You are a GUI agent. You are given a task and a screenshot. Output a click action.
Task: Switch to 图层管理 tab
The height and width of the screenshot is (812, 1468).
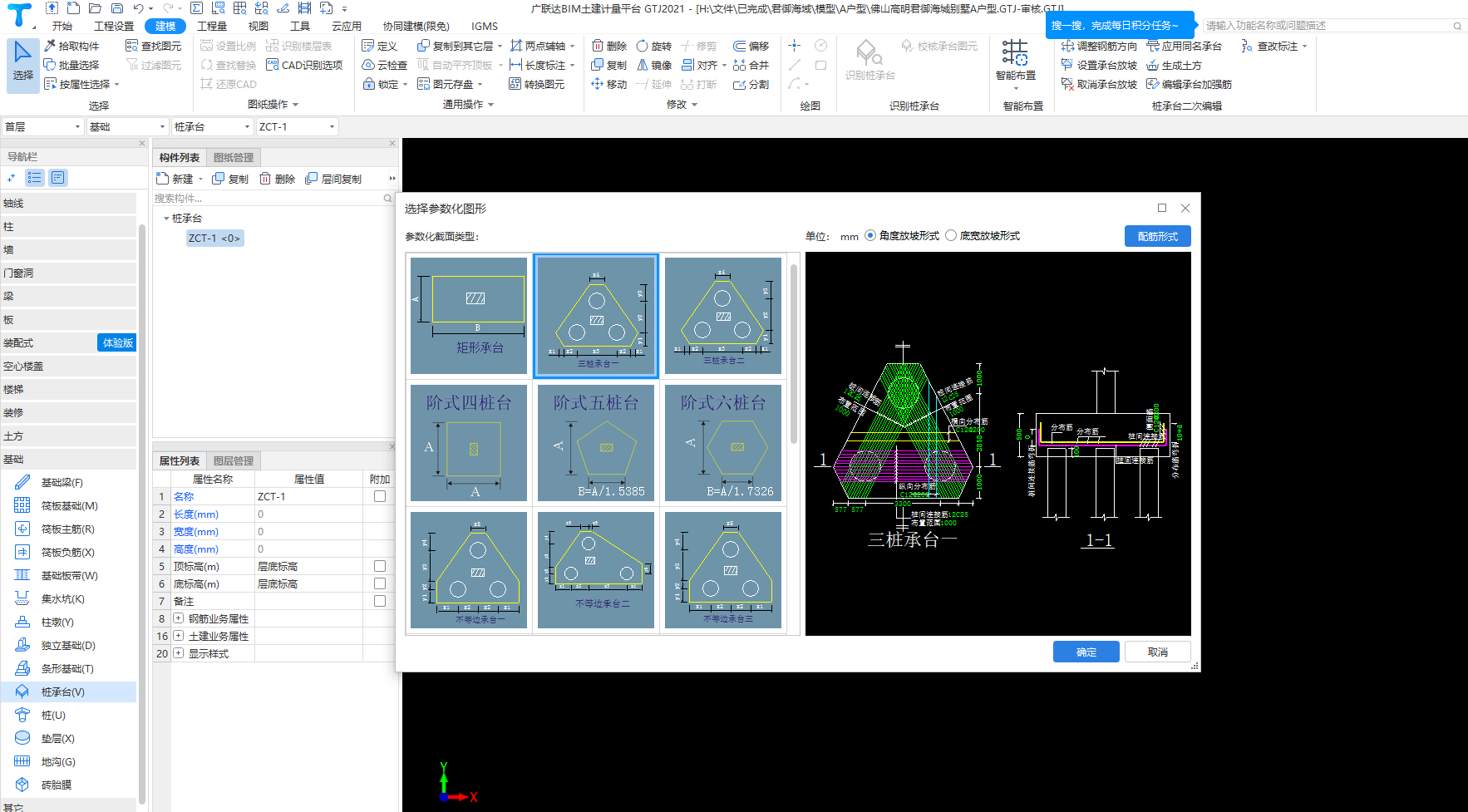[x=234, y=460]
